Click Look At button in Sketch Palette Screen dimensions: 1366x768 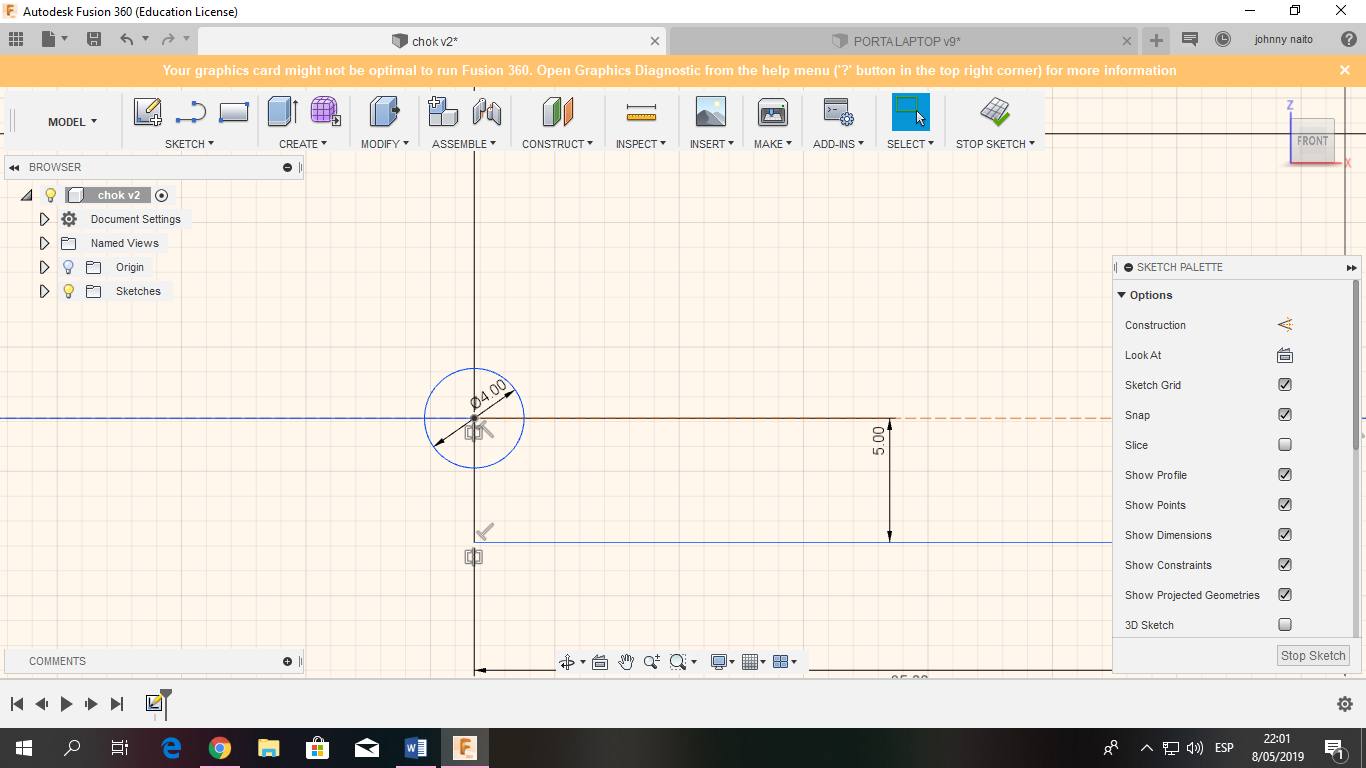[x=1285, y=355]
